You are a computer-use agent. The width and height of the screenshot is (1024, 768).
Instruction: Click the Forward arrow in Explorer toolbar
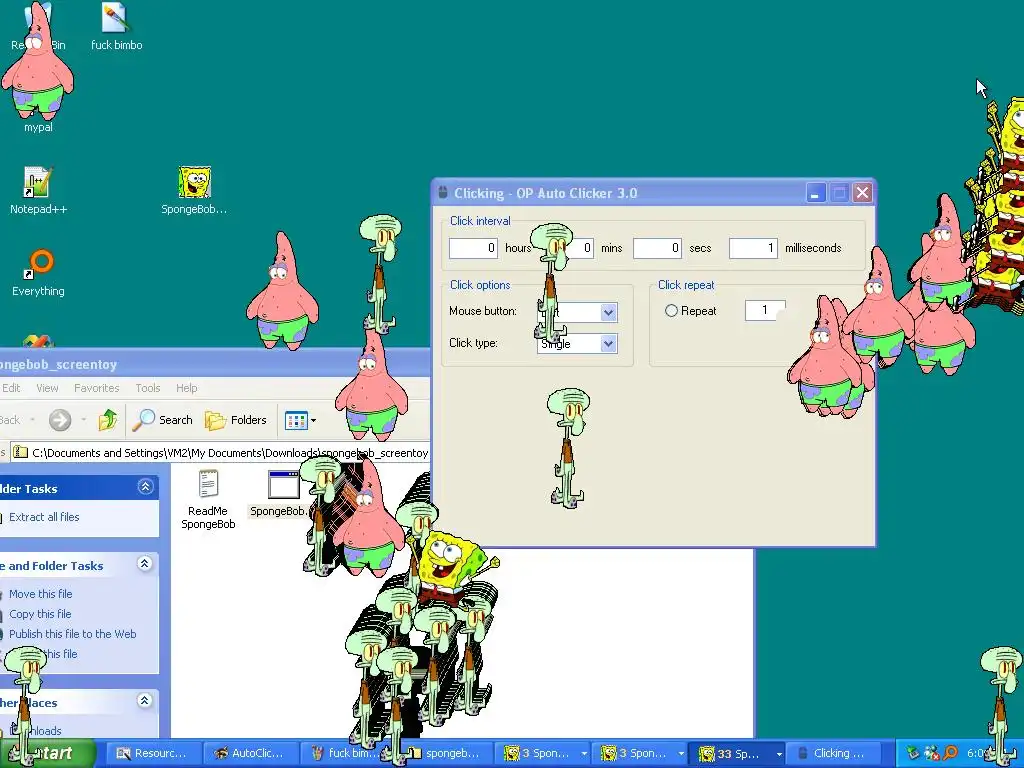(x=60, y=420)
